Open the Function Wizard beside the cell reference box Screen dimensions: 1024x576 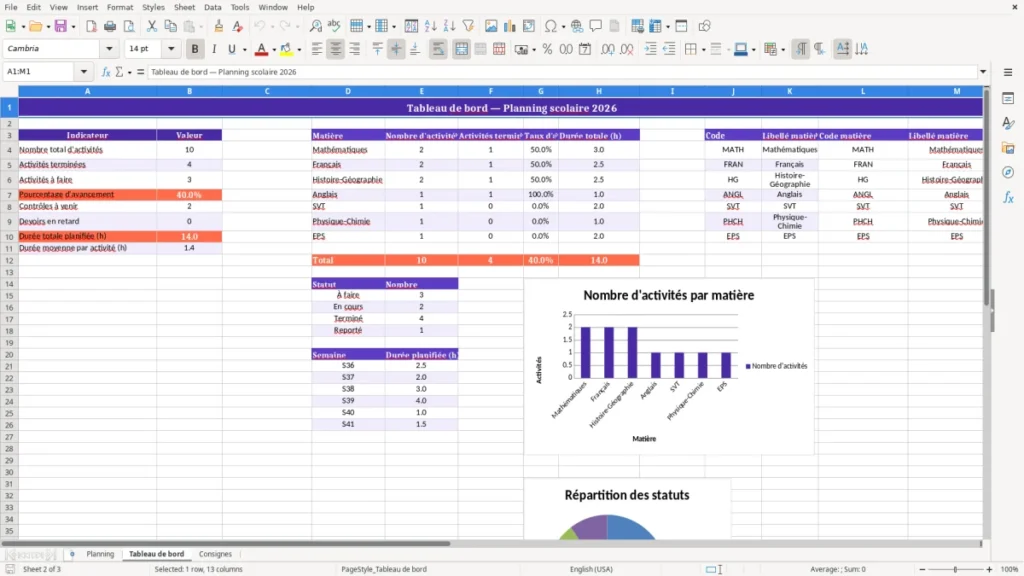(106, 72)
